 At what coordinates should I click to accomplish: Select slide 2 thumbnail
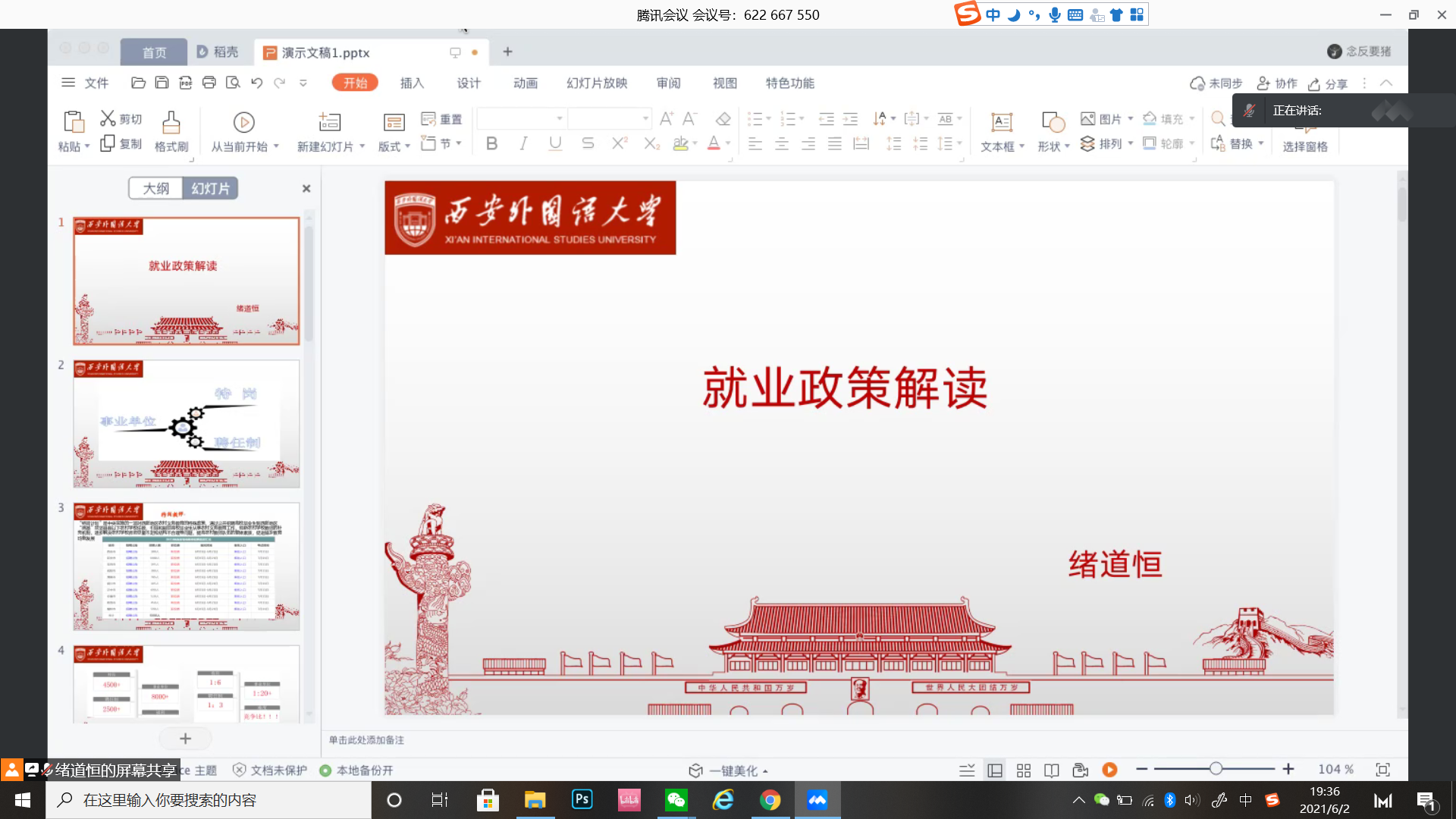coord(187,423)
